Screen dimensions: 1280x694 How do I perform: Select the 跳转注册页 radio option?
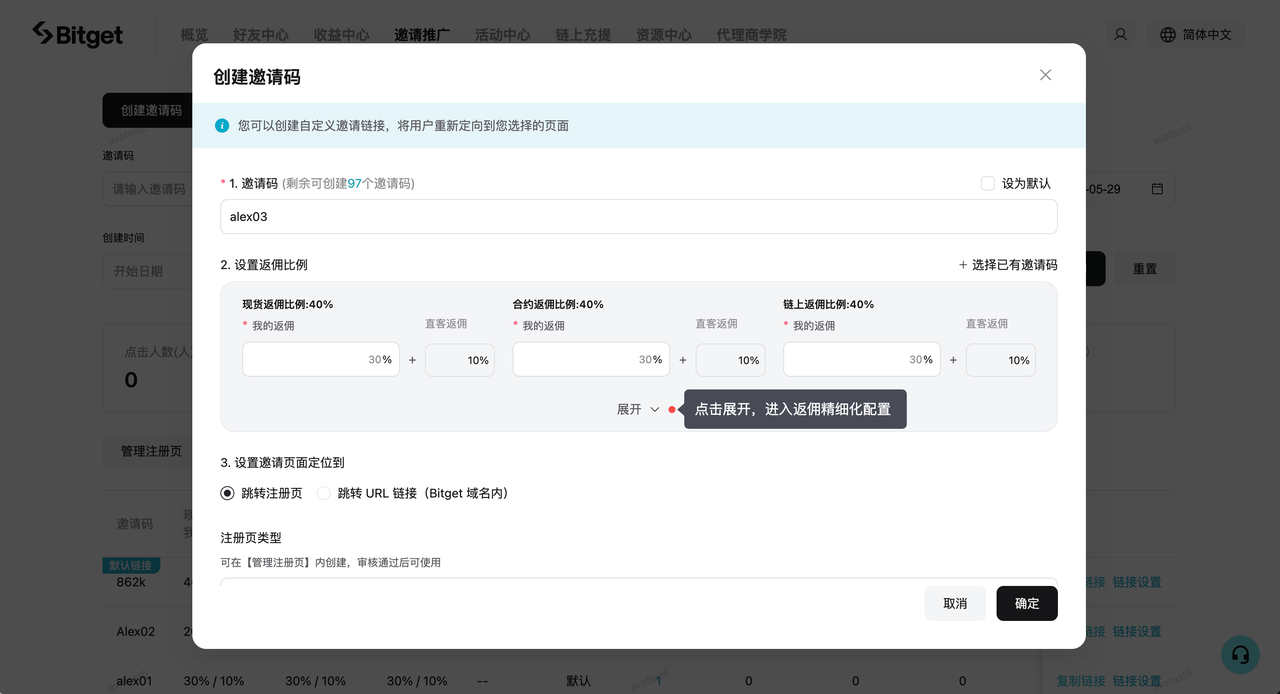coord(227,493)
